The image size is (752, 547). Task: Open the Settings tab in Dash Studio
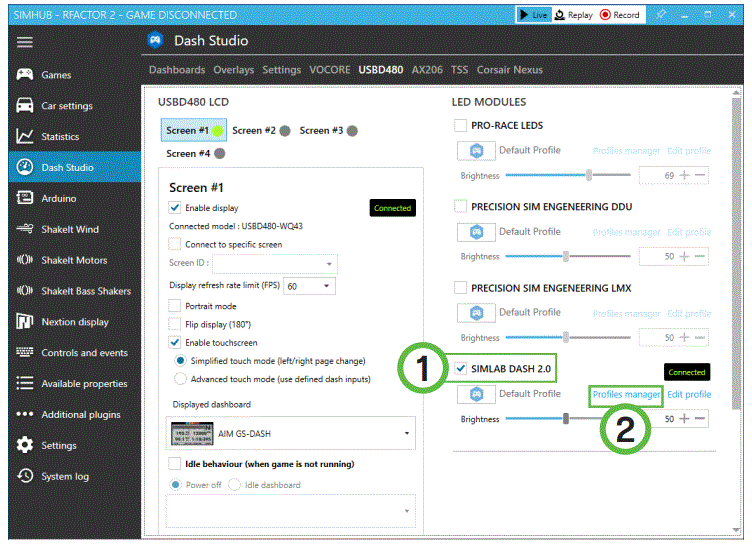[x=282, y=70]
